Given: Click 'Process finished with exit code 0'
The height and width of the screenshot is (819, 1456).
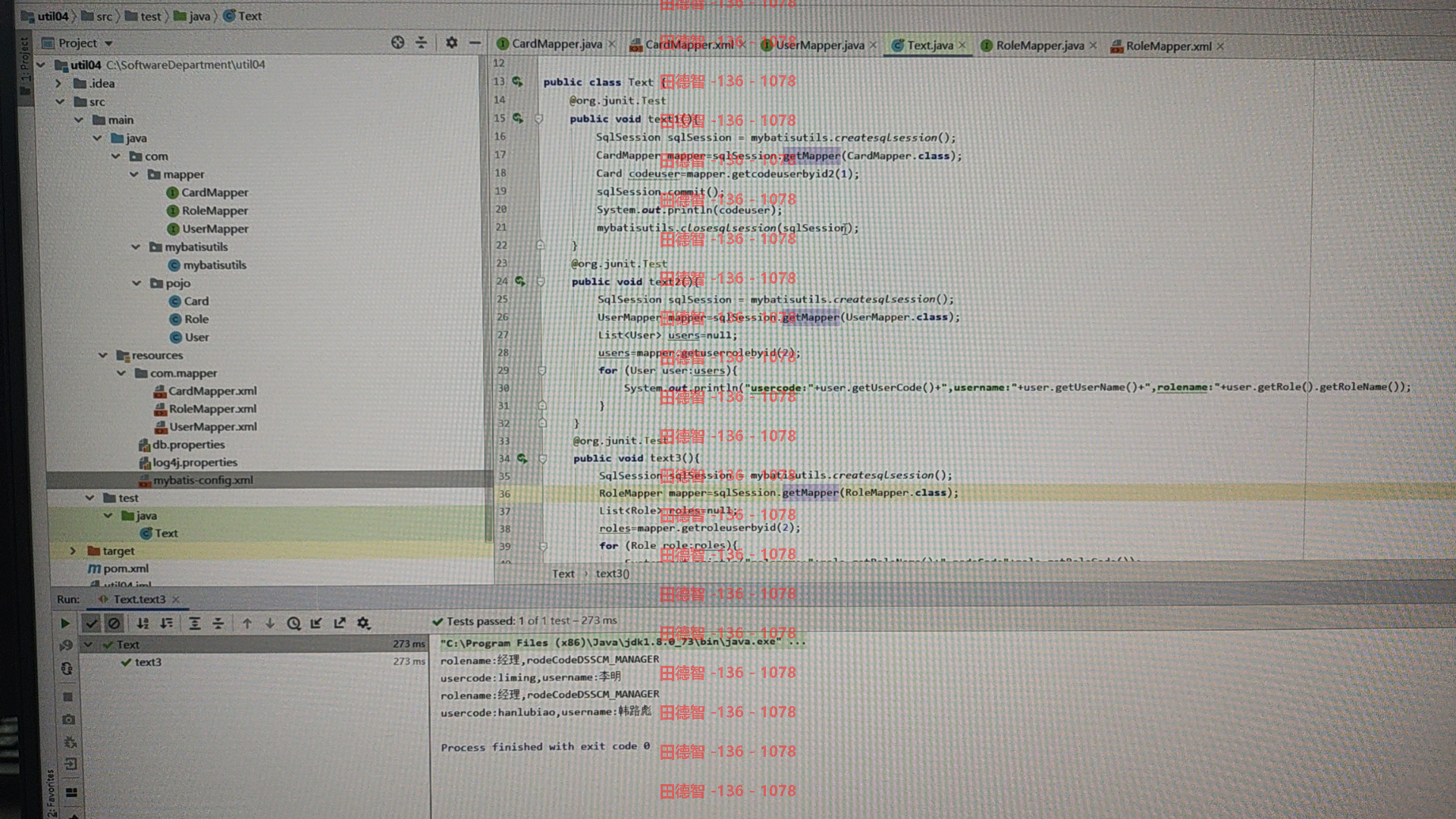Looking at the screenshot, I should (x=545, y=747).
